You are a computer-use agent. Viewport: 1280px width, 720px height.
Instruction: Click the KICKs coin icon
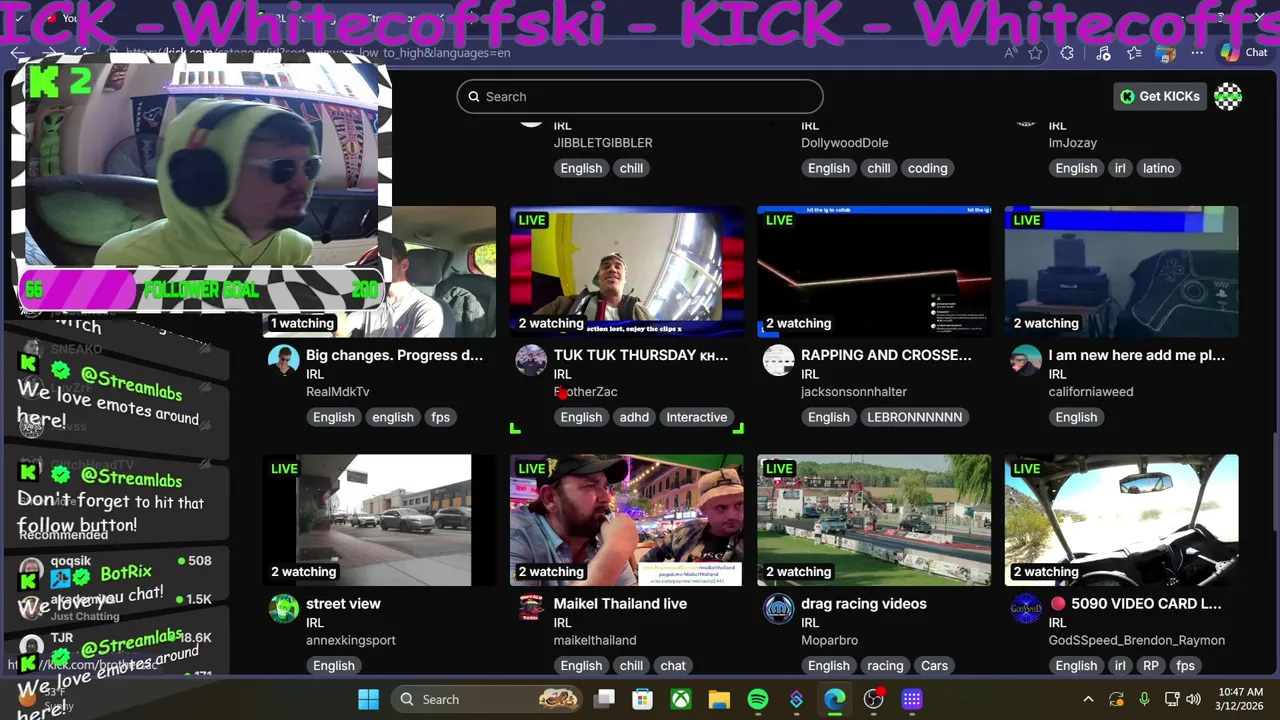1127,96
